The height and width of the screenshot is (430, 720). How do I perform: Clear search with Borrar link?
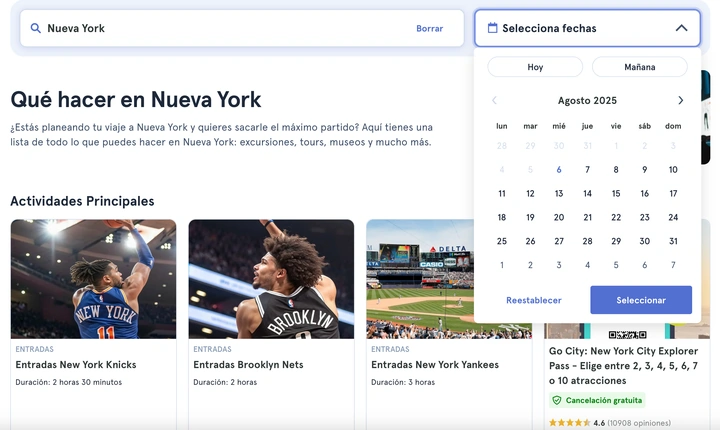click(x=429, y=28)
